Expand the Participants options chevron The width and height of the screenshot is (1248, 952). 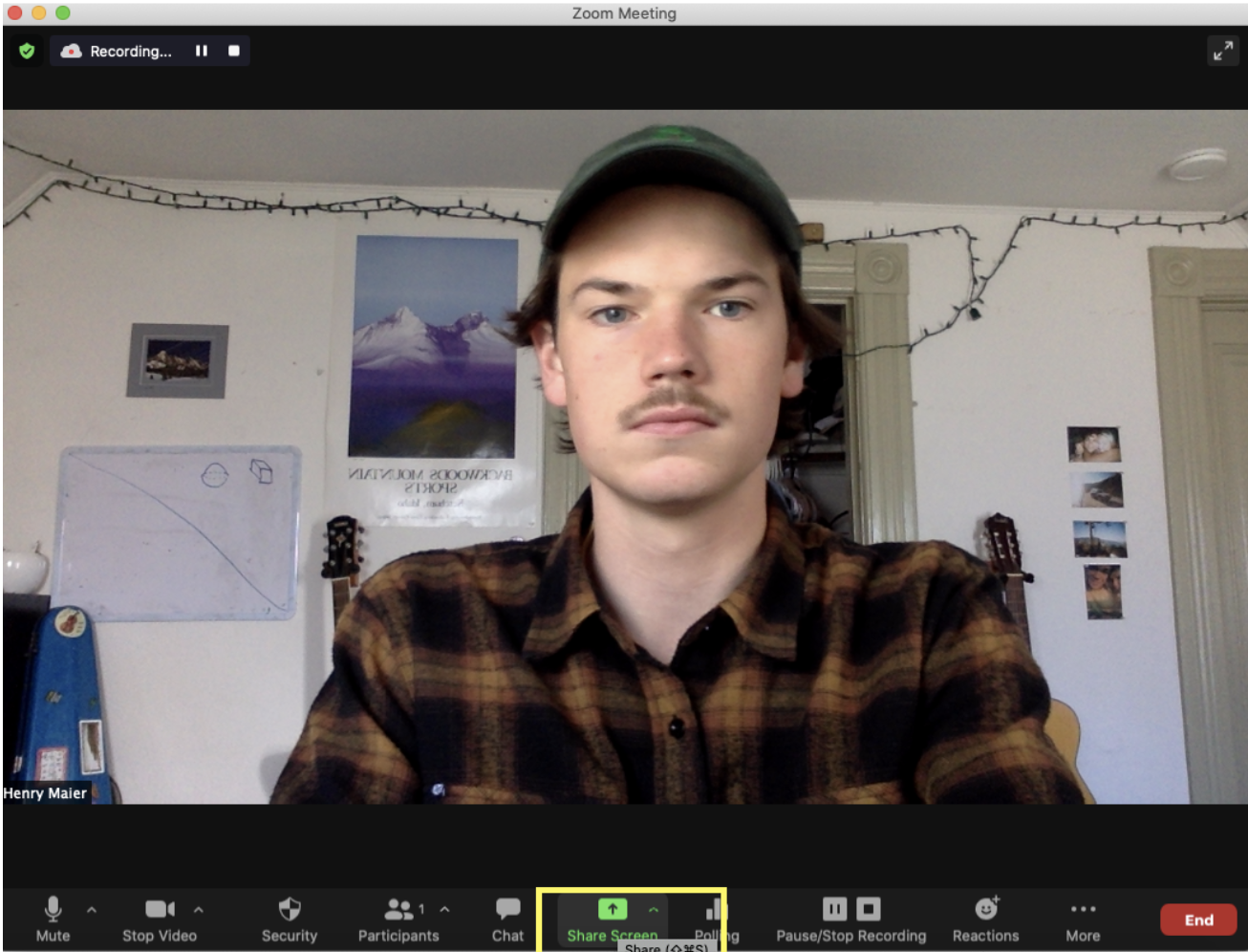click(x=444, y=910)
